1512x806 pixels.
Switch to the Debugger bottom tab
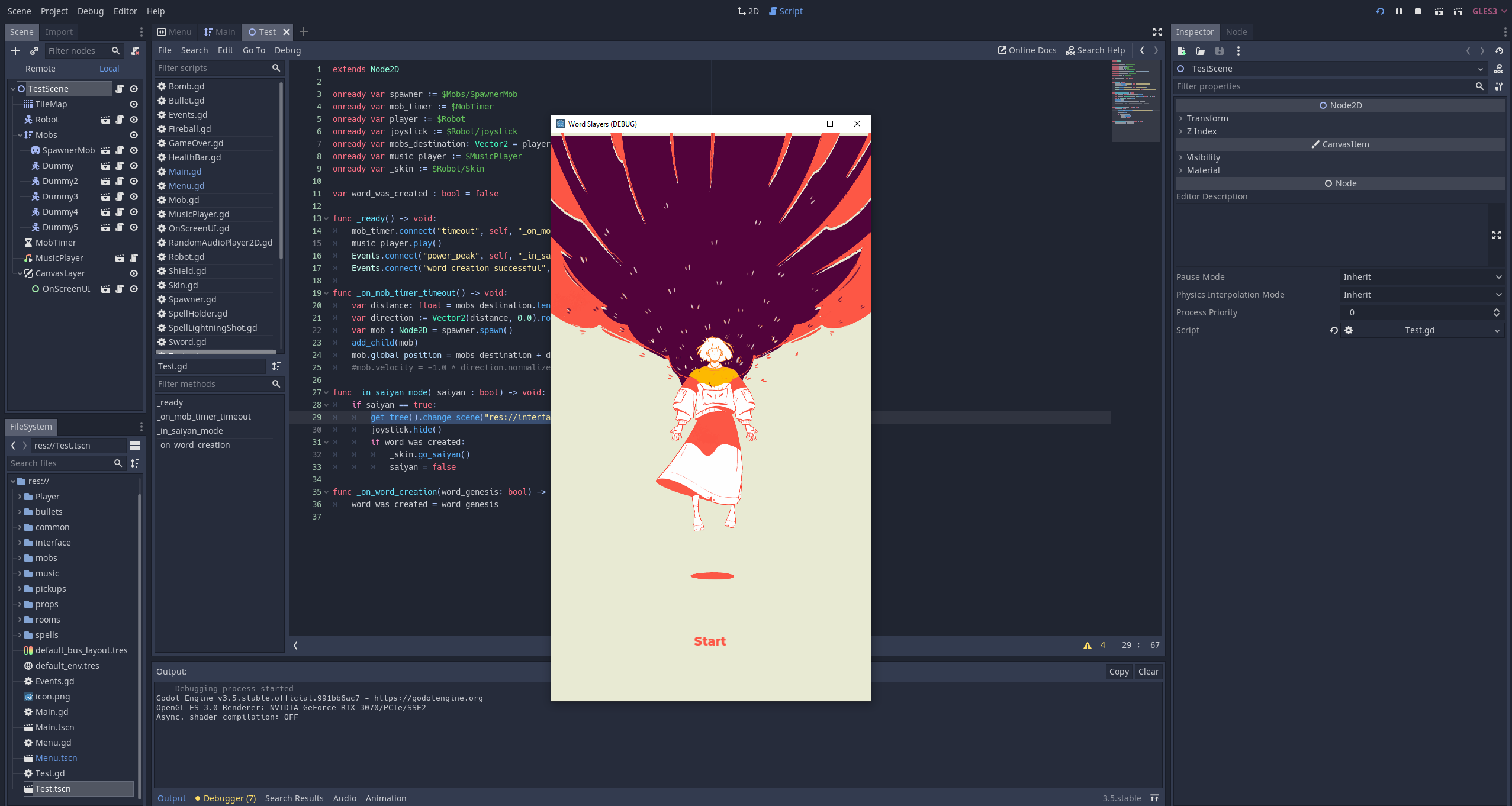pos(229,798)
